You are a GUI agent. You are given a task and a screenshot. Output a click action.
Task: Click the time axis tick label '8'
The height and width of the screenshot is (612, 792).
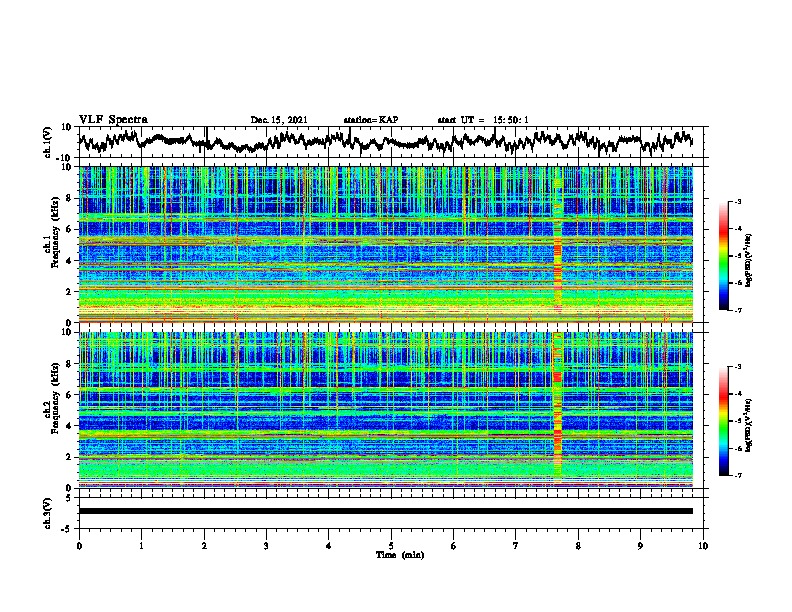pyautogui.click(x=578, y=546)
